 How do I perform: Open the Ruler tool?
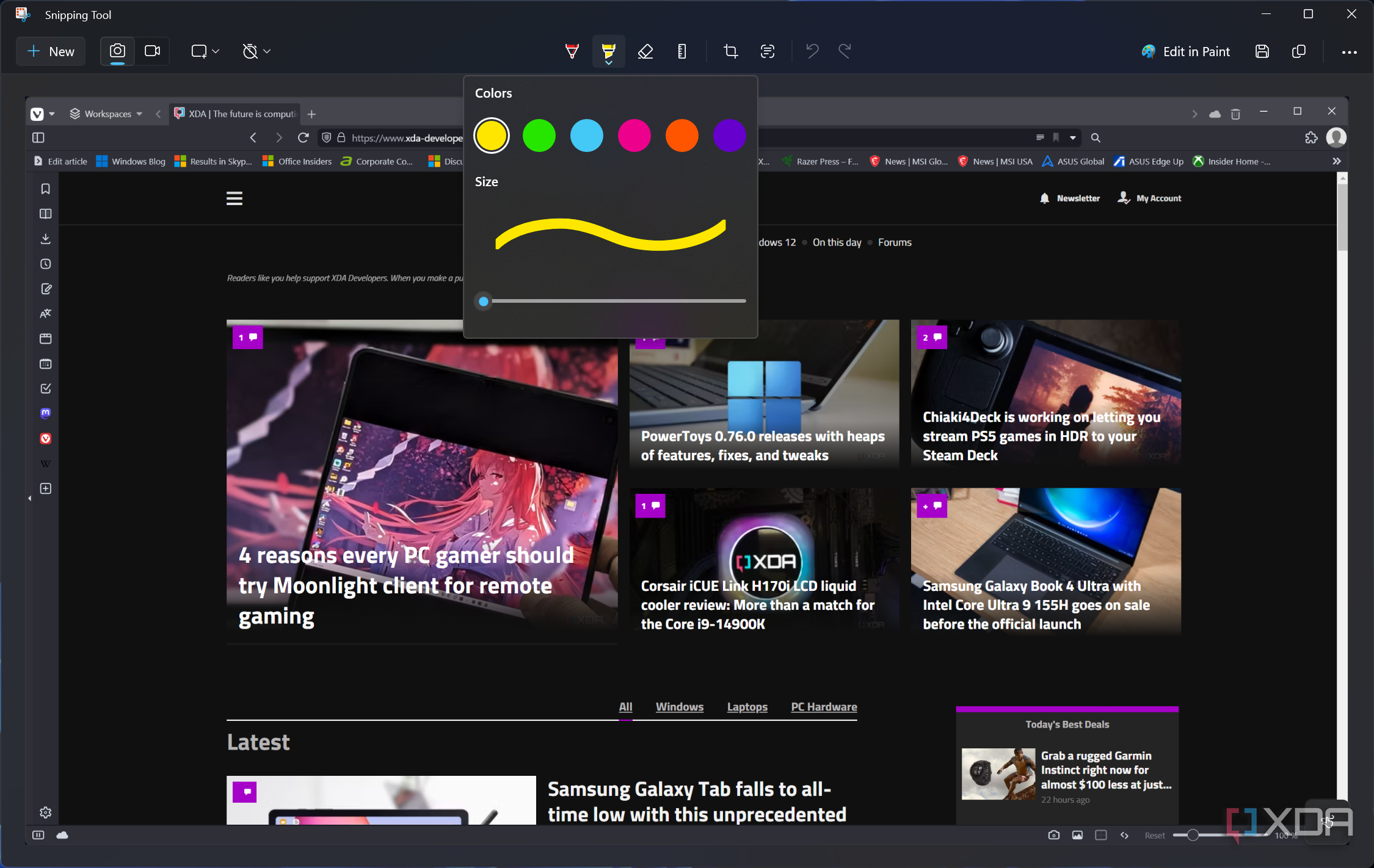tap(682, 51)
